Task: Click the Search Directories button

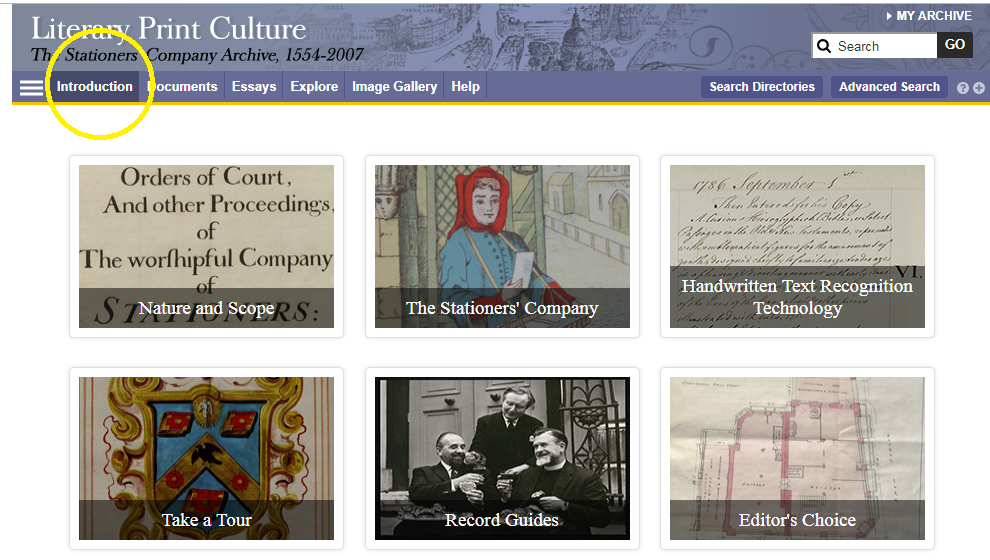Action: pos(761,86)
